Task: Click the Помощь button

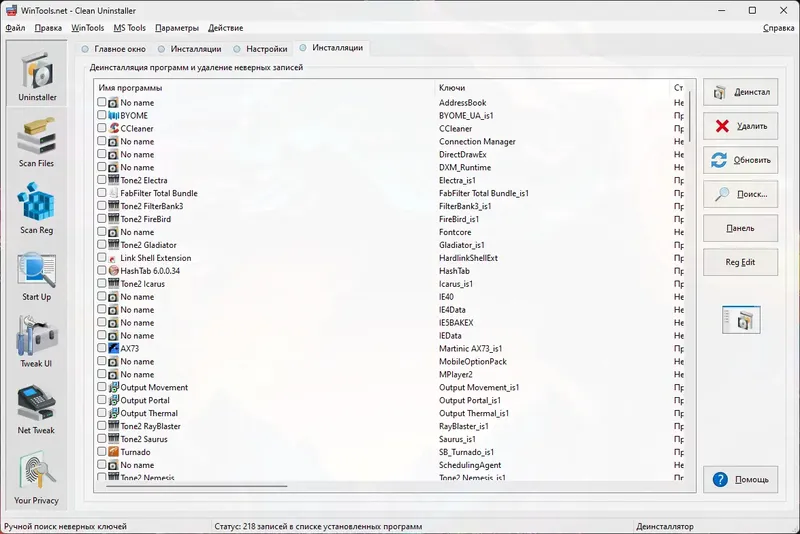Action: 741,479
